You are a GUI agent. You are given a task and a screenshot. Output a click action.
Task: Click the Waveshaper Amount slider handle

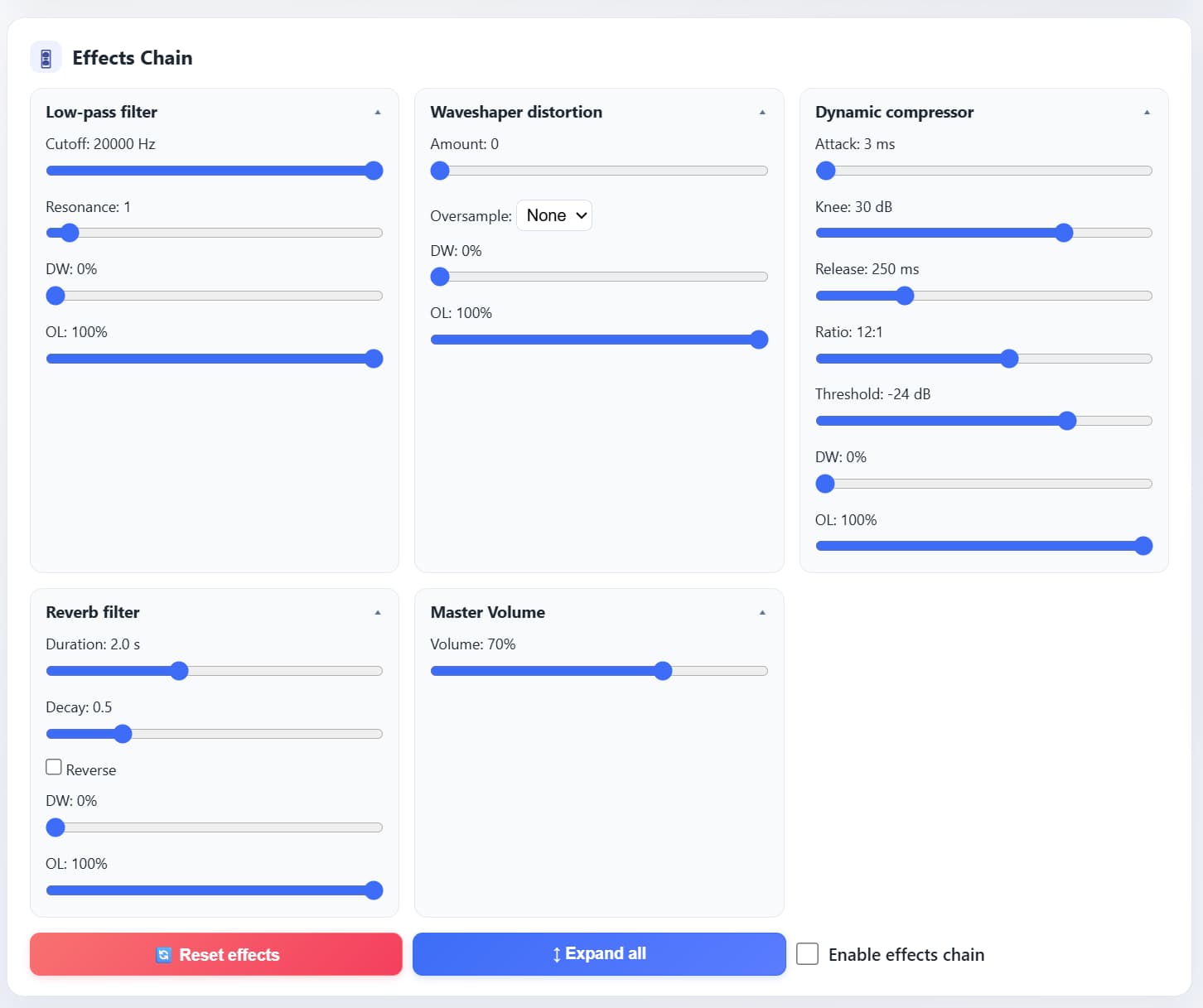point(440,171)
